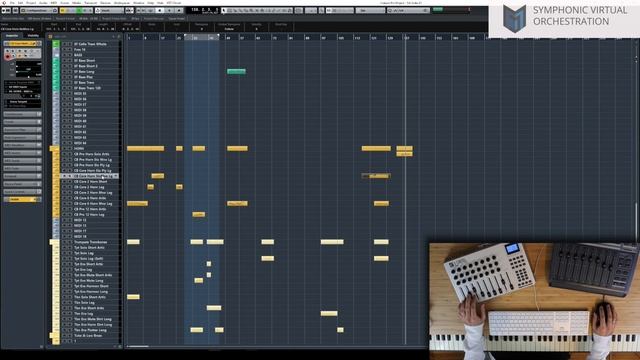The width and height of the screenshot is (640, 360).
Task: Expand the MIDI Inserts inspector section
Action: pyautogui.click(x=22, y=153)
